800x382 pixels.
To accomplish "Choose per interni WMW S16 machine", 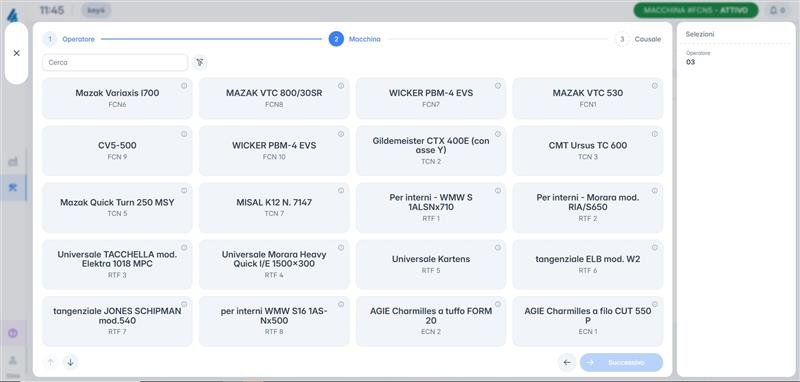I will pos(274,321).
